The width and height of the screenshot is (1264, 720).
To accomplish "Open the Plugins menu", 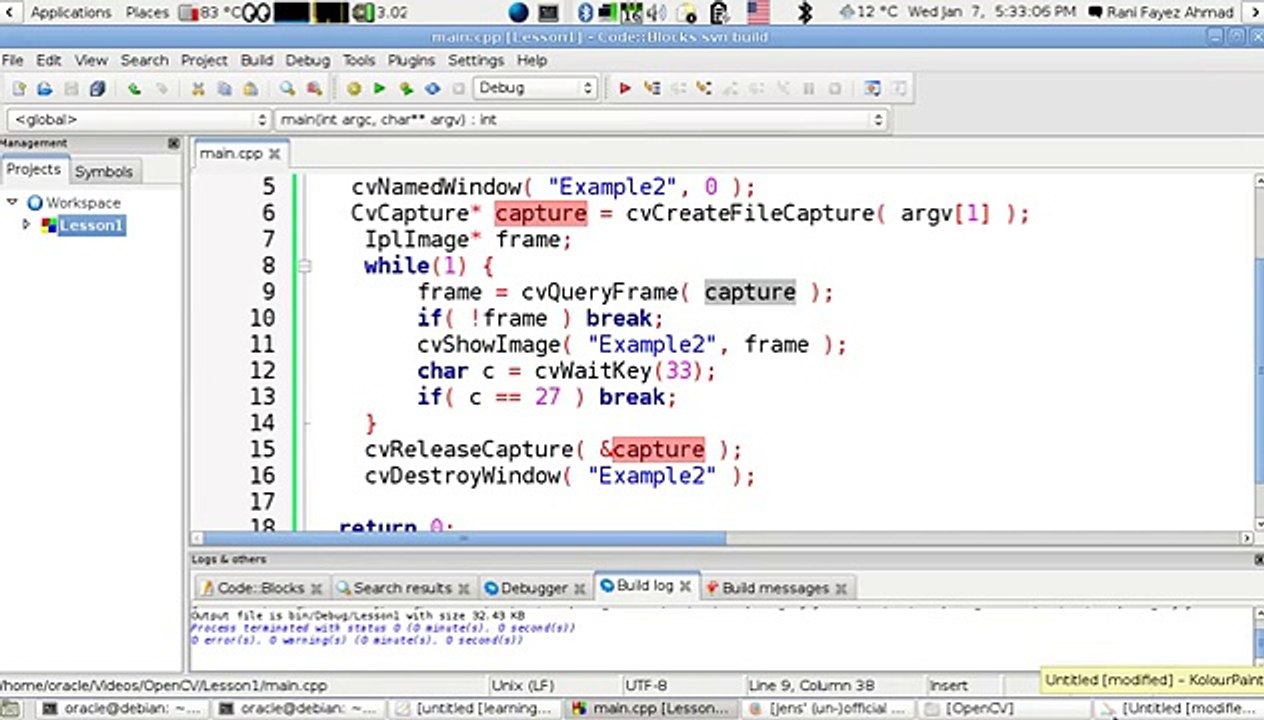I will (412, 60).
